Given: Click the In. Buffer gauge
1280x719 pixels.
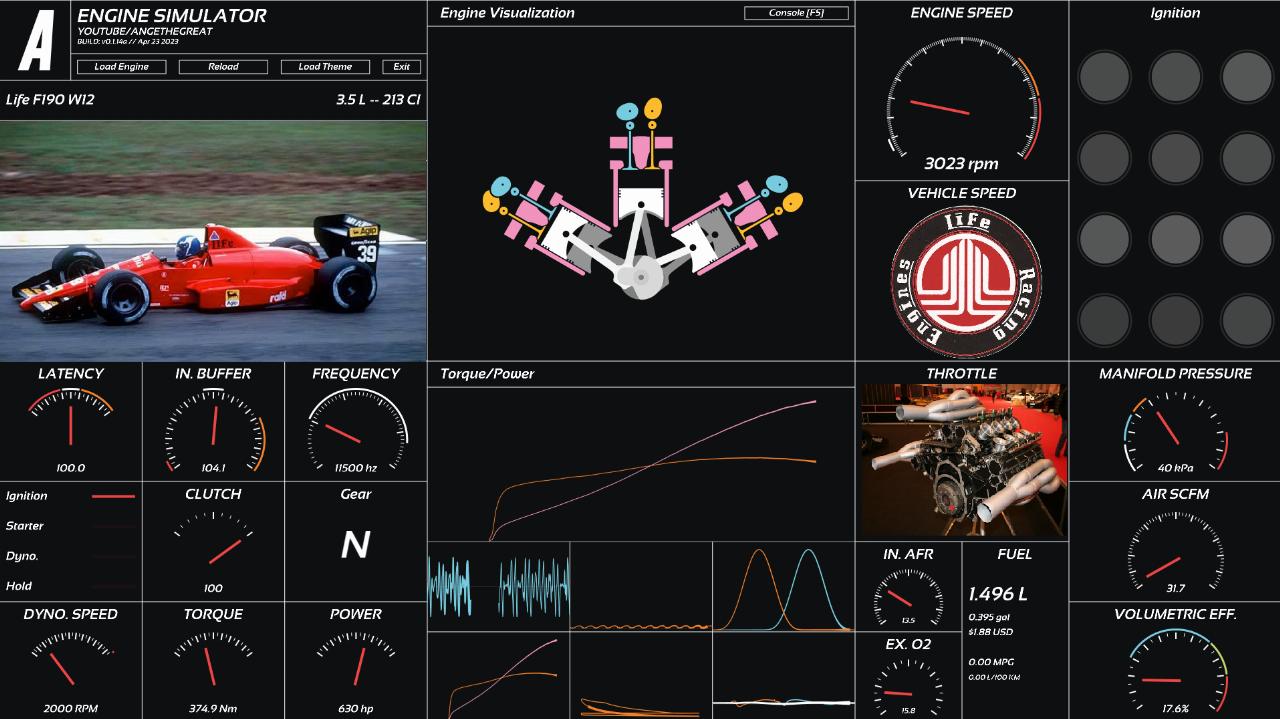Looking at the screenshot, I should 213,430.
